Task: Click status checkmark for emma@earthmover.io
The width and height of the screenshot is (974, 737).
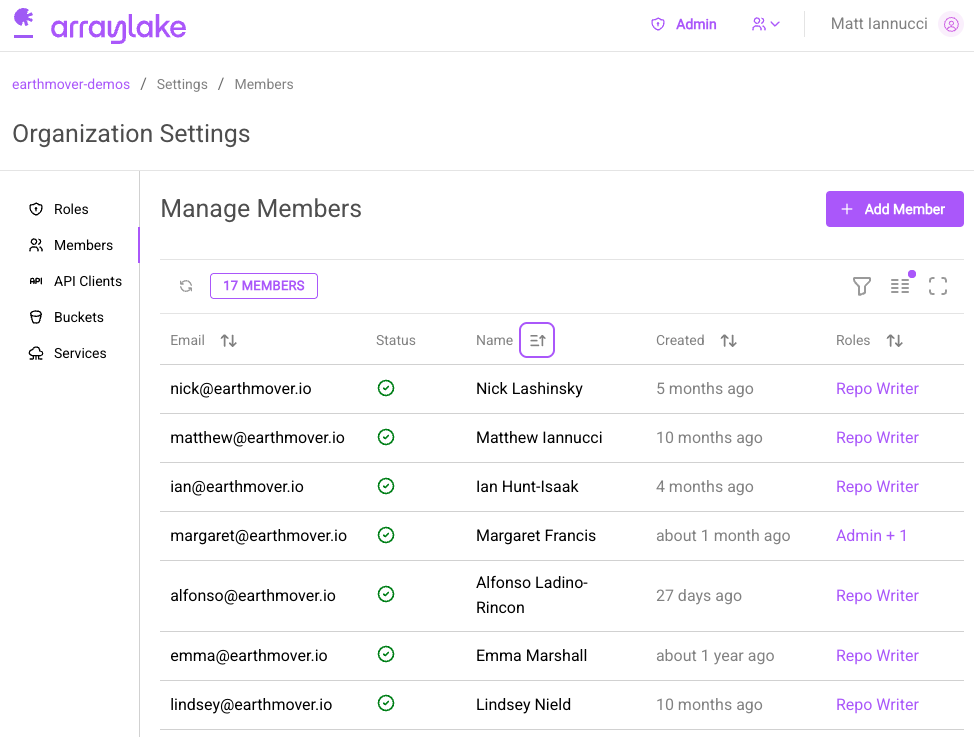Action: pyautogui.click(x=386, y=654)
